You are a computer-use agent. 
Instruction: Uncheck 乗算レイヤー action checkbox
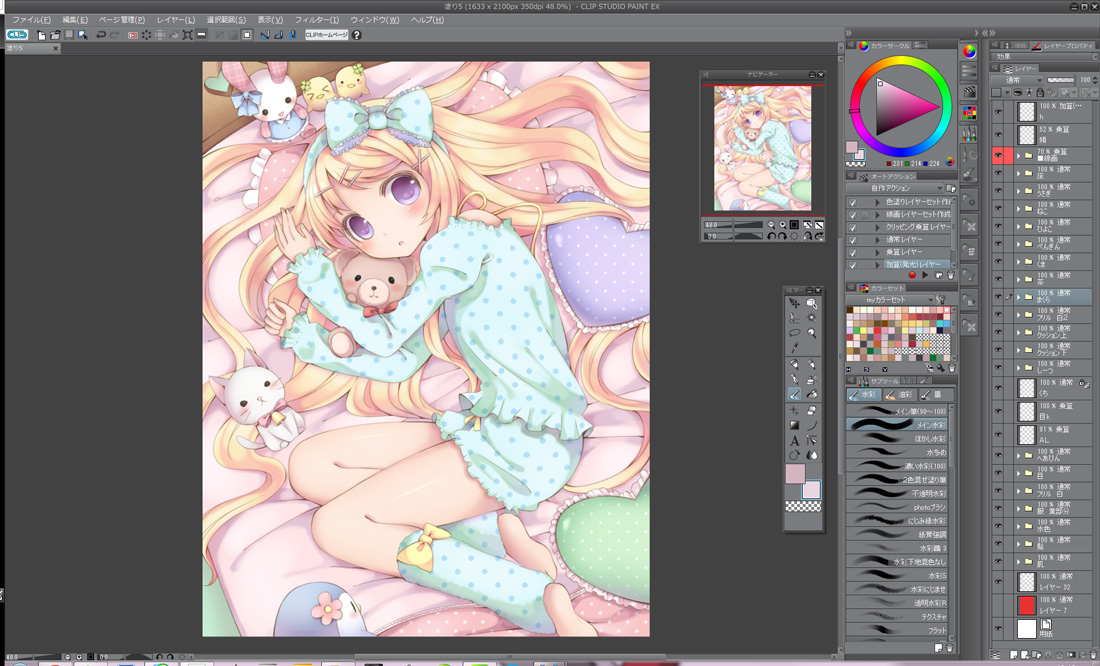click(x=852, y=253)
